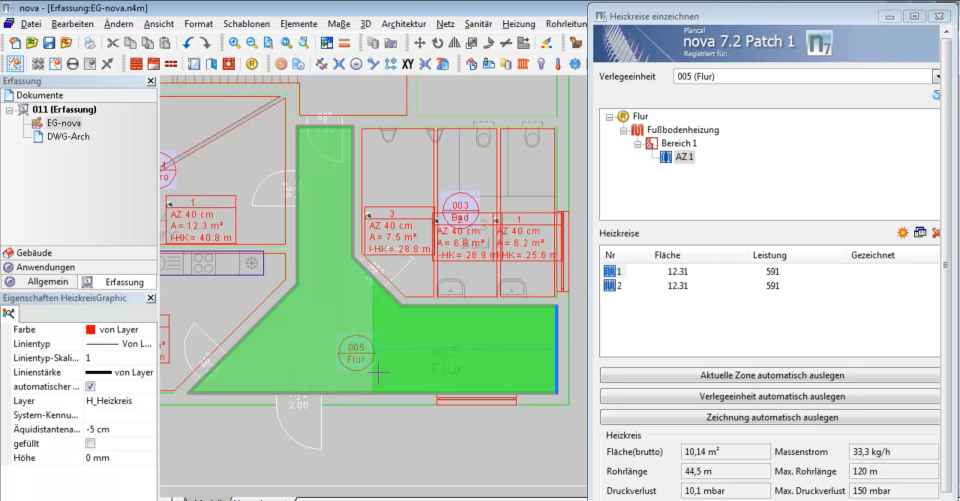The width and height of the screenshot is (960, 501).
Task: Click the sun icon to create new Heizkreis
Action: pyautogui.click(x=902, y=233)
